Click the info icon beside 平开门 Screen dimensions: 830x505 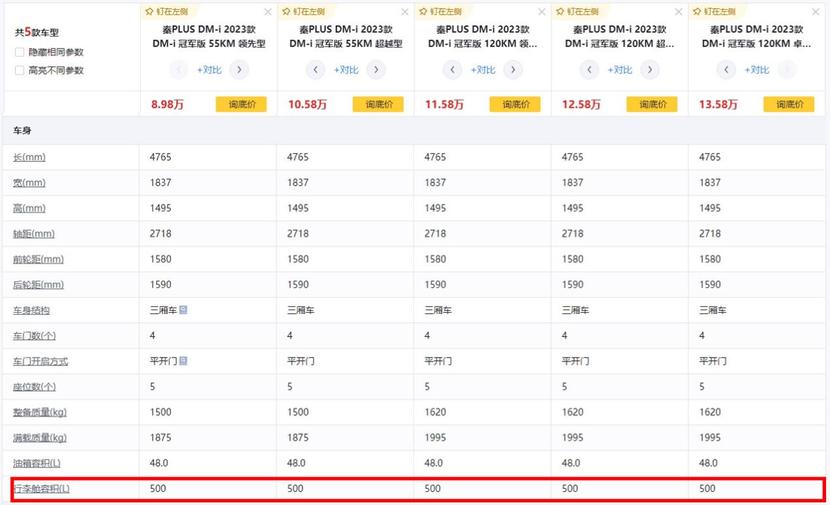(x=183, y=360)
